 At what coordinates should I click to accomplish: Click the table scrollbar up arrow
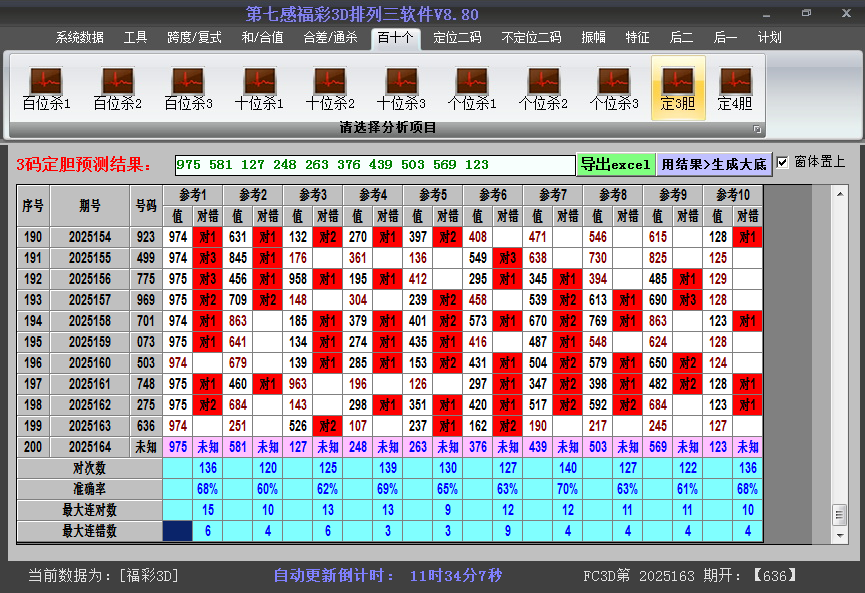click(840, 194)
